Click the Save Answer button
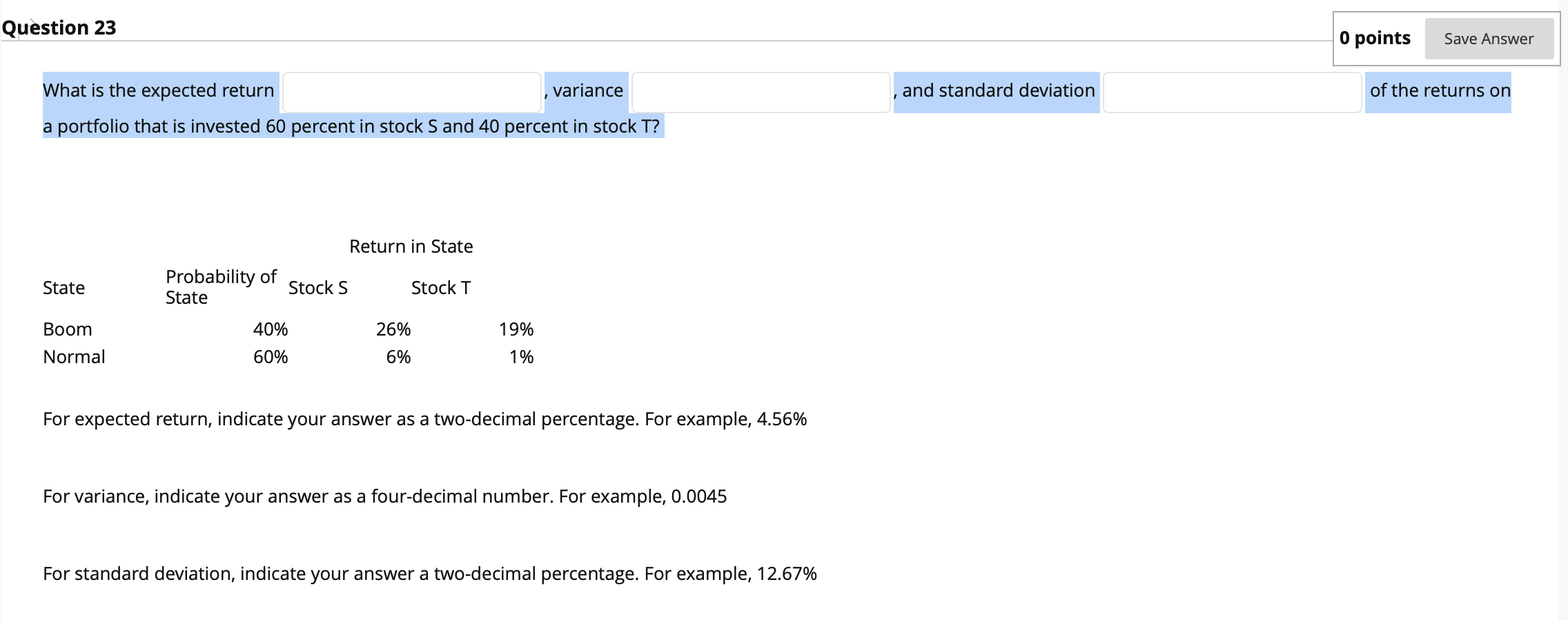This screenshot has width=1568, height=620. [x=1489, y=39]
